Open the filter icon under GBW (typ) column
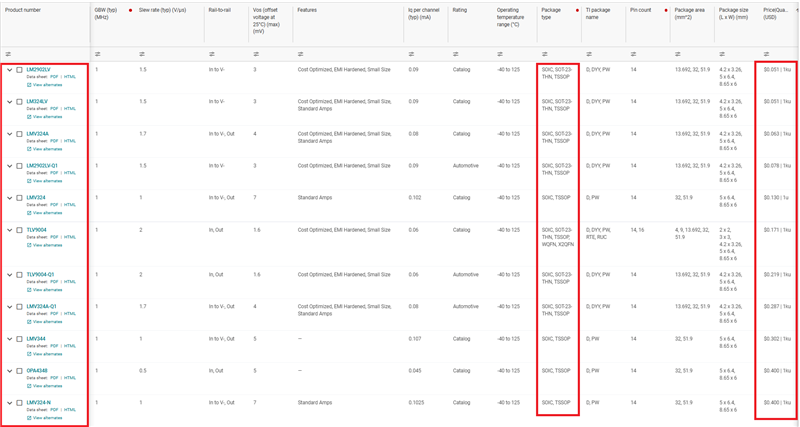This screenshot has width=800, height=427. pyautogui.click(x=97, y=54)
